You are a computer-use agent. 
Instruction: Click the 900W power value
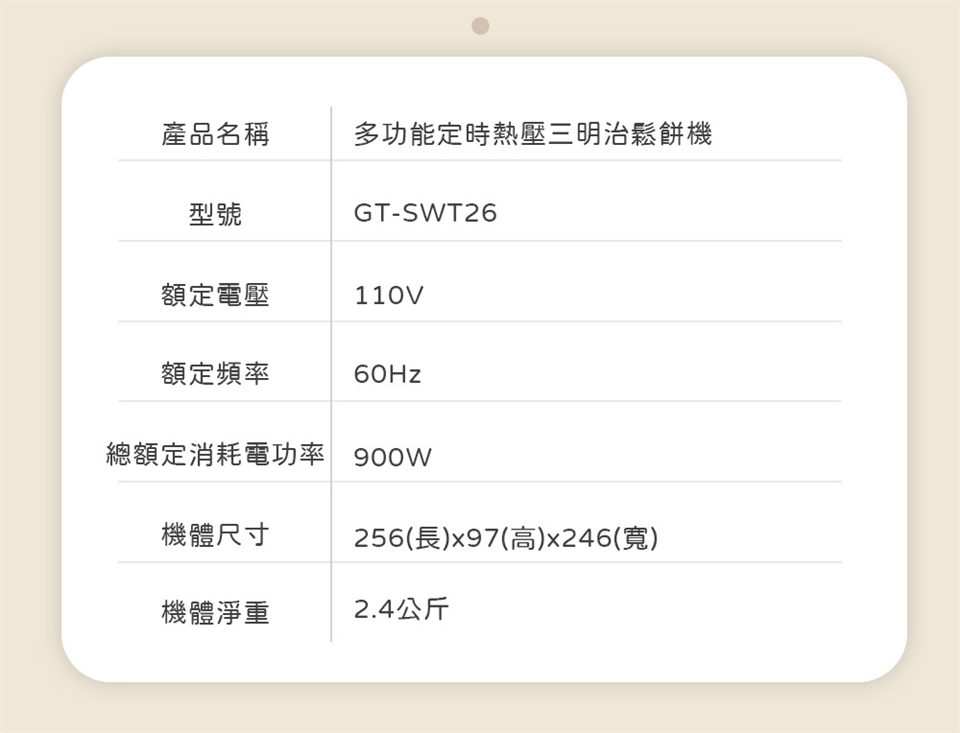pyautogui.click(x=393, y=458)
